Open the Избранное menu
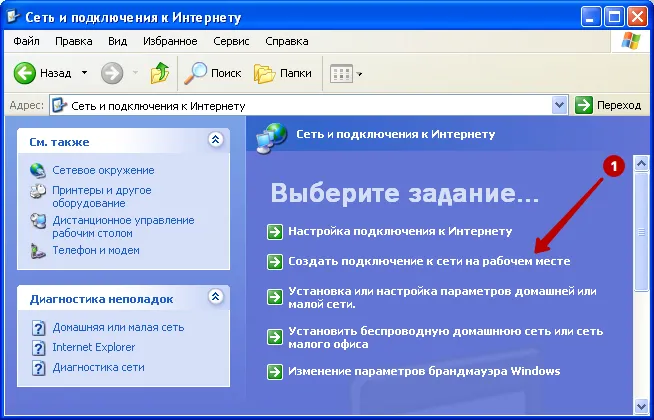The width and height of the screenshot is (654, 420). click(x=170, y=41)
